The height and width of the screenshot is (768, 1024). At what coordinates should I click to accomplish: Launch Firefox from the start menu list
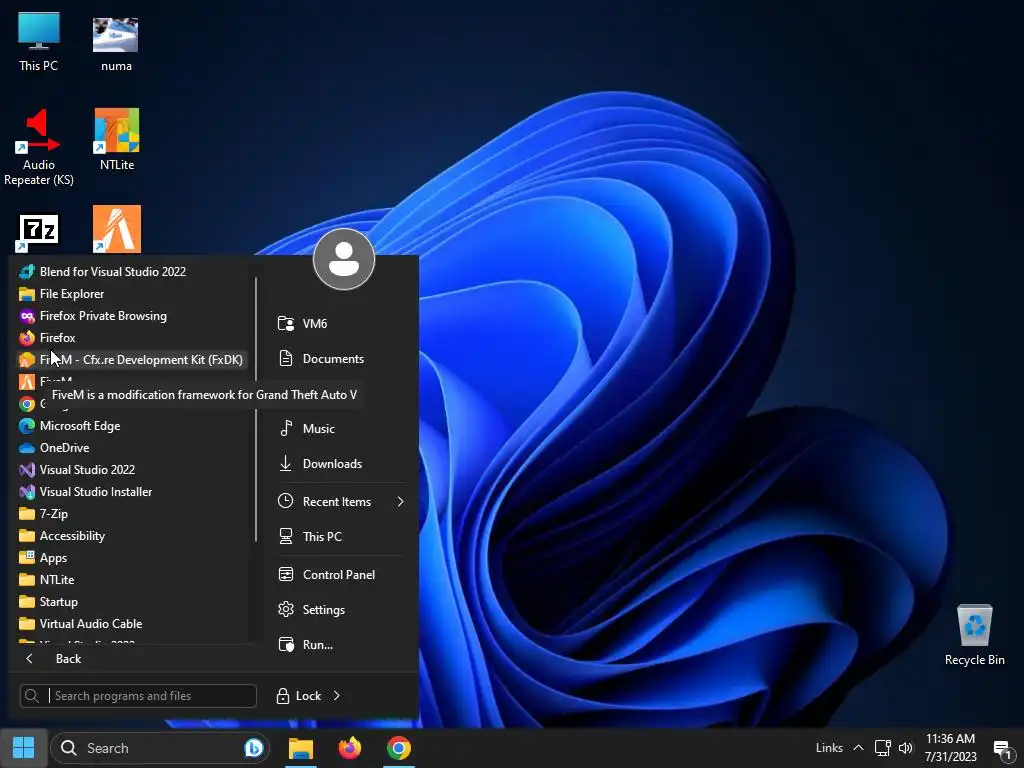(x=131, y=338)
